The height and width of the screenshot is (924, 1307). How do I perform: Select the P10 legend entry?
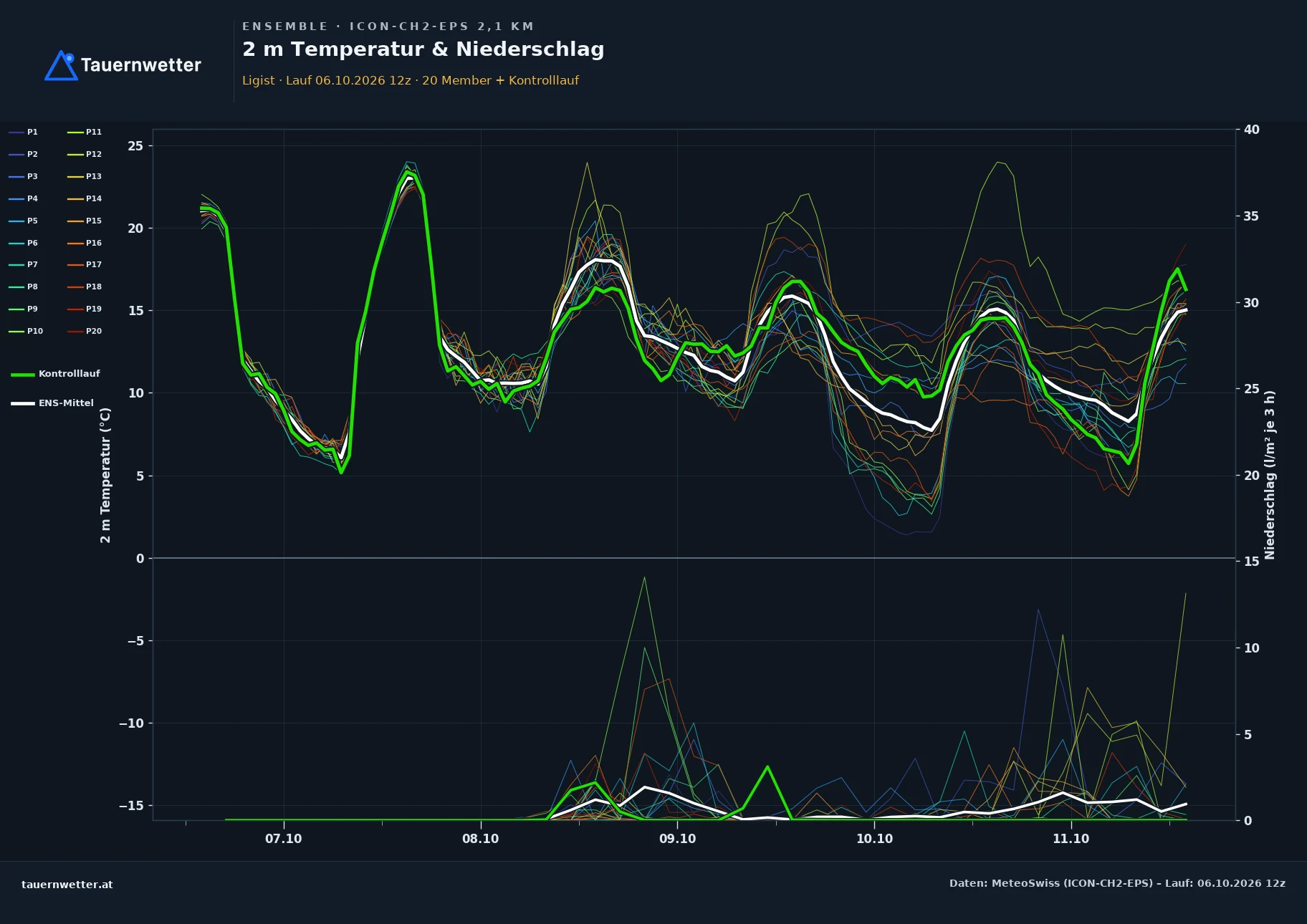tap(27, 332)
